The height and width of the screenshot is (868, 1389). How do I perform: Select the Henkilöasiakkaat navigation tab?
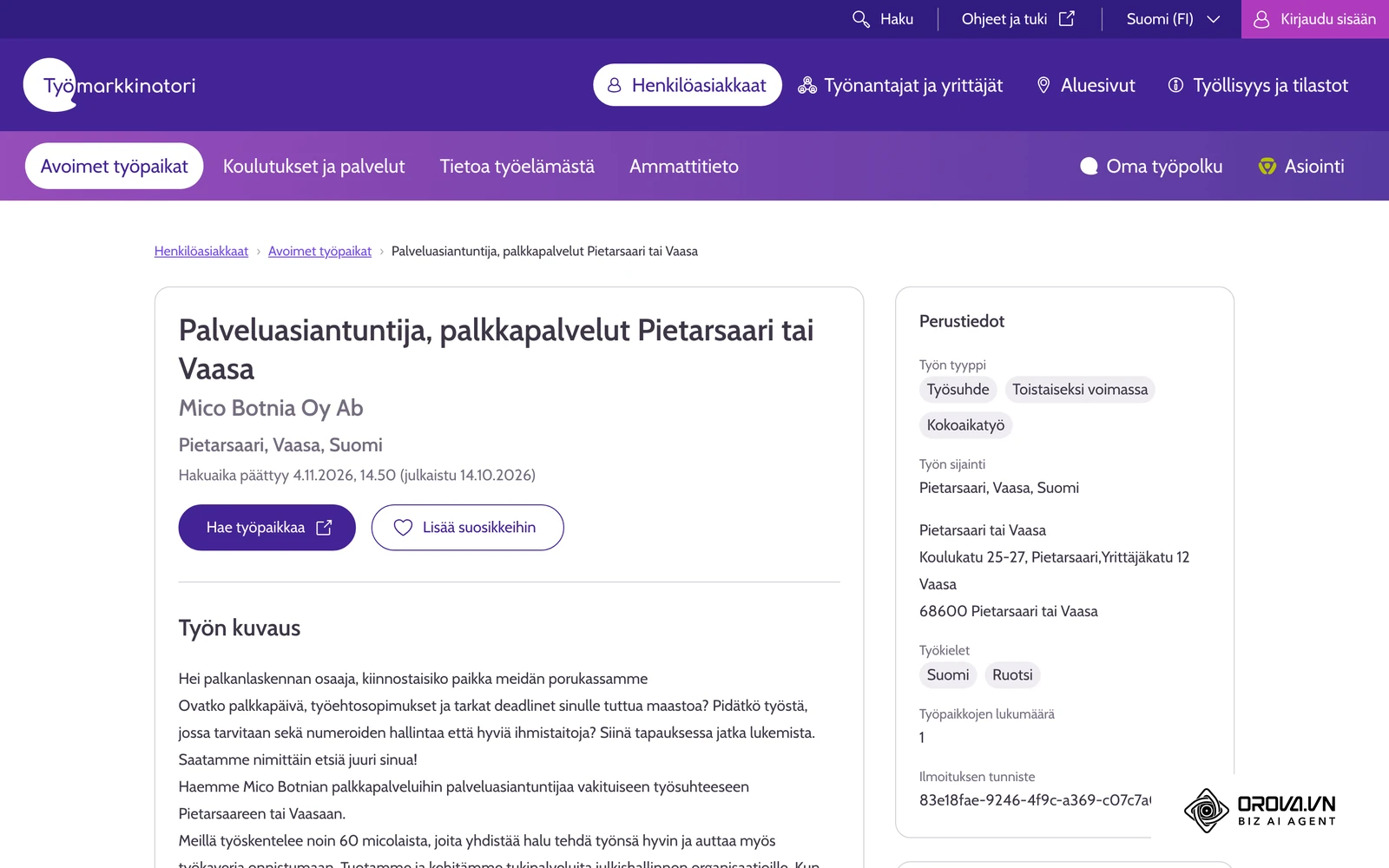pos(688,85)
